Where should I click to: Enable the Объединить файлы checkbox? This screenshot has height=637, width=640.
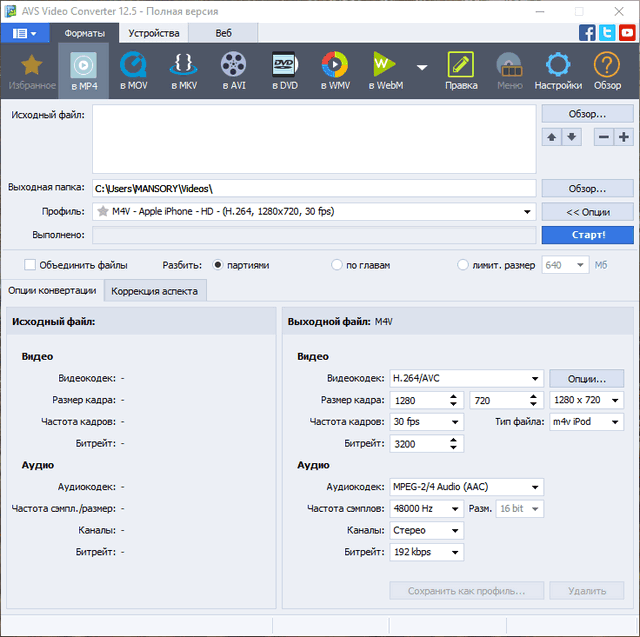click(30, 265)
